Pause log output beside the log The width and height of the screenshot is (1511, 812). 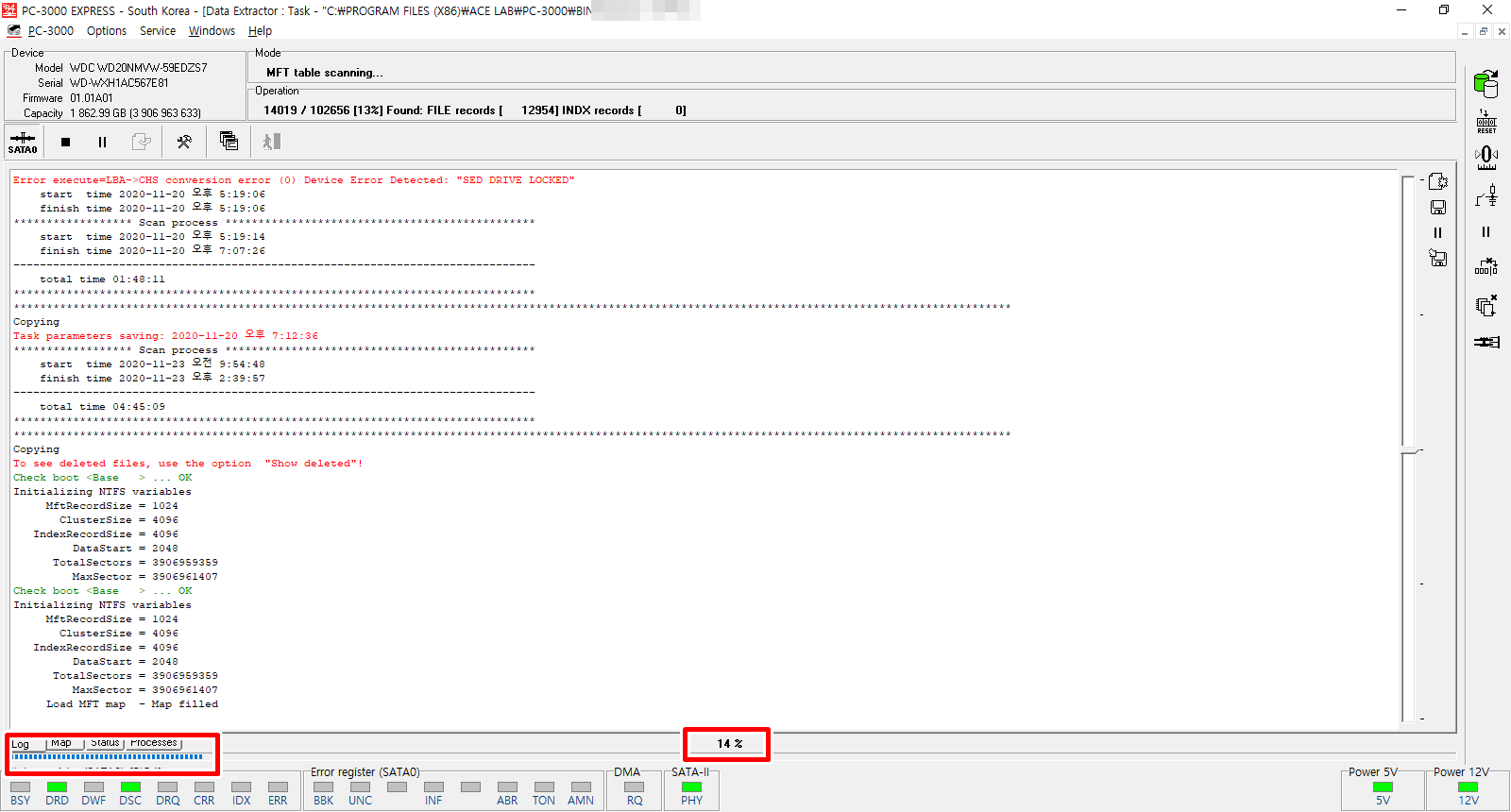point(1438,233)
